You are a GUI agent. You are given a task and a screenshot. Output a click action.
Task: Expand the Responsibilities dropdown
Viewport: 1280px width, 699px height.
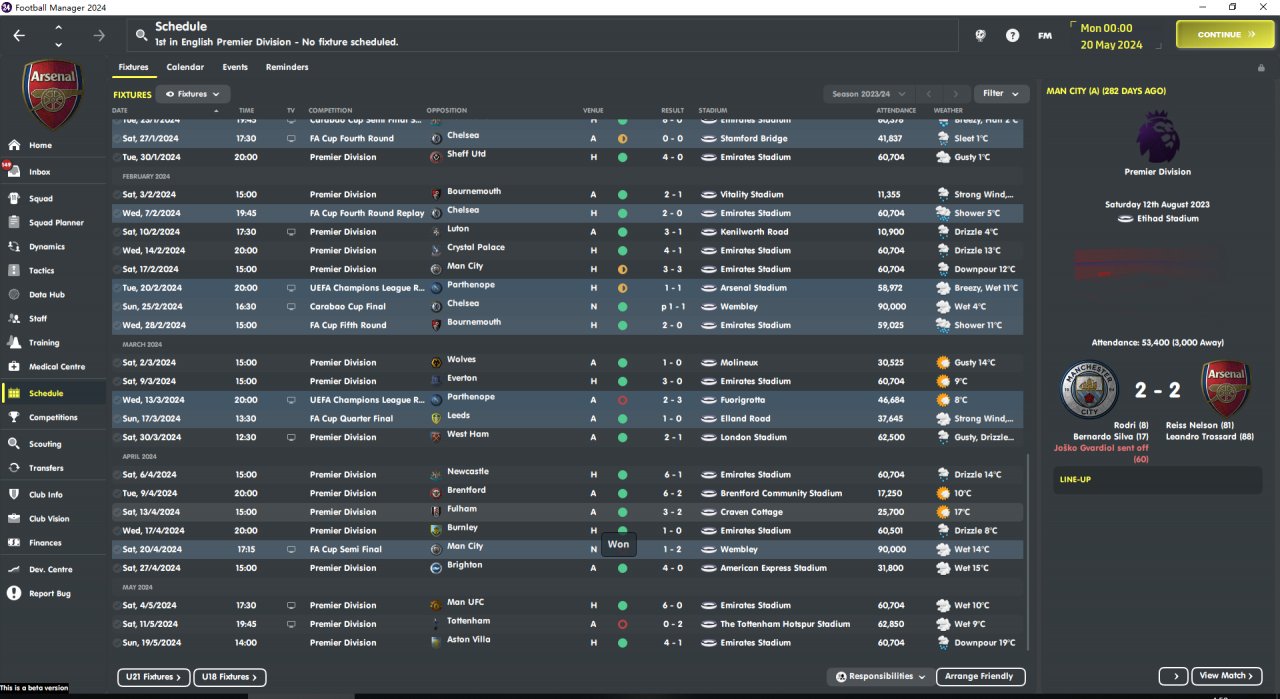tap(881, 677)
